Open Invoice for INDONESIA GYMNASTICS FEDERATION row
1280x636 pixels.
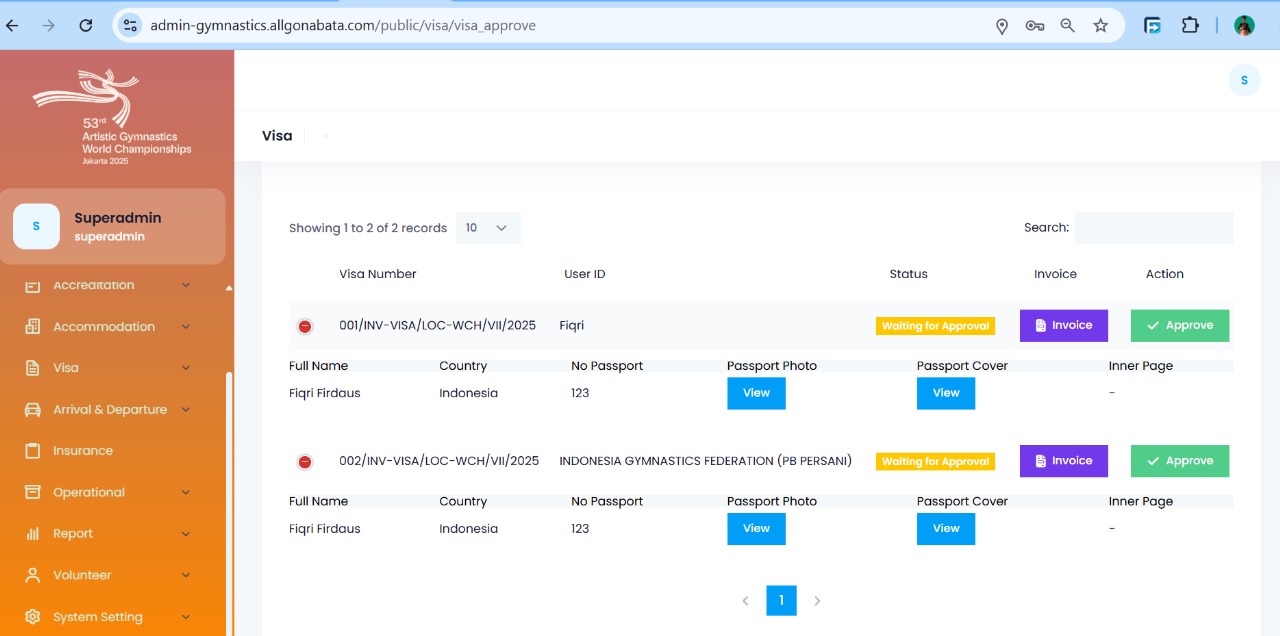(1063, 461)
